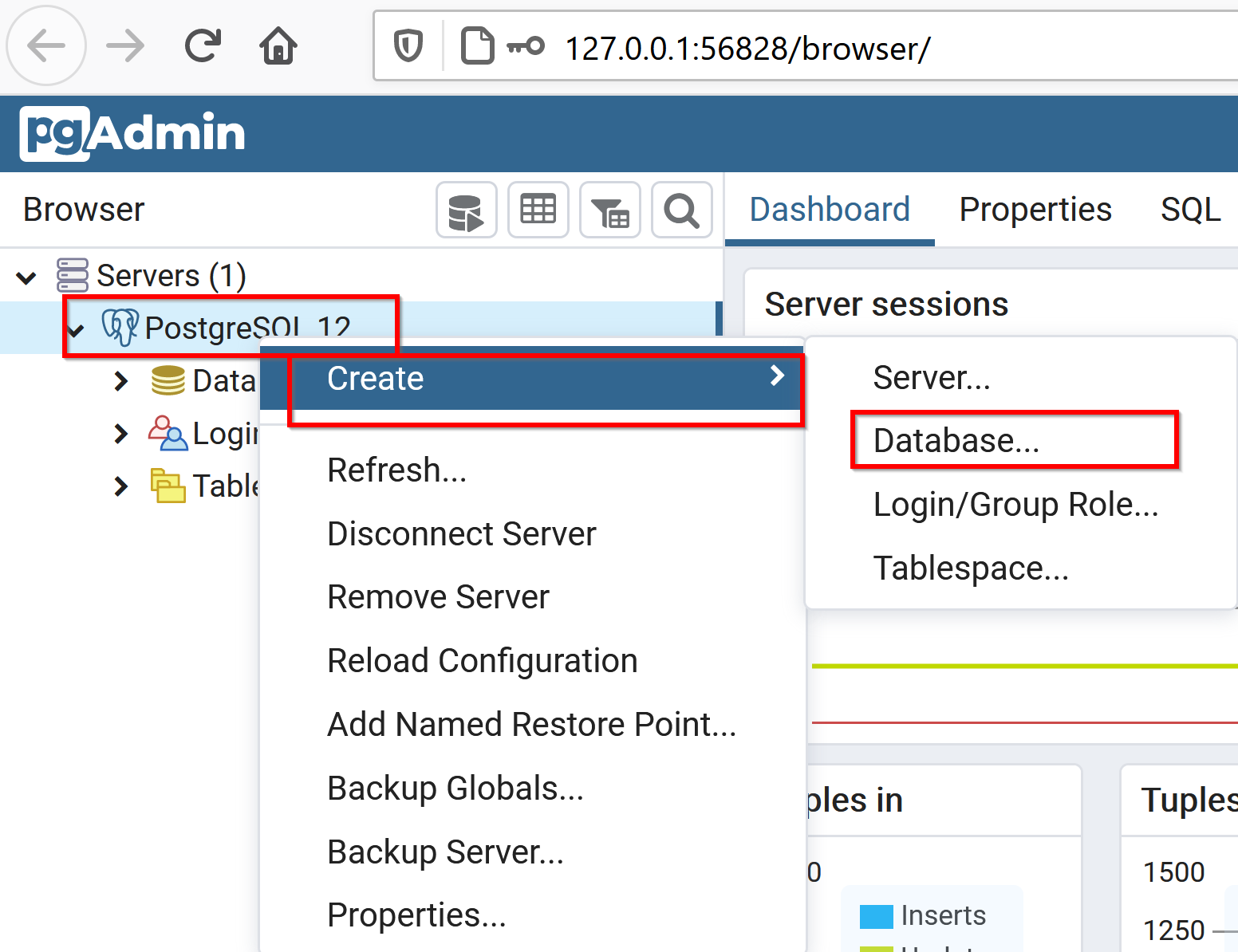
Task: Collapse the Servers (1) tree node
Action: tap(26, 277)
